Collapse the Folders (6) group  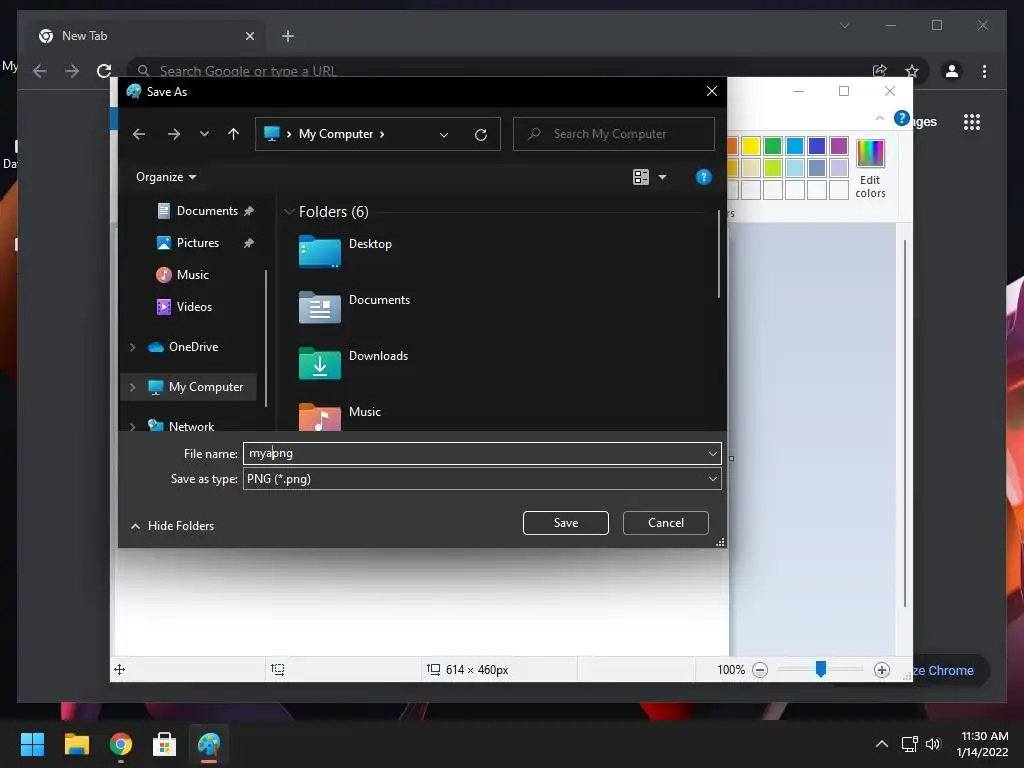(x=289, y=212)
